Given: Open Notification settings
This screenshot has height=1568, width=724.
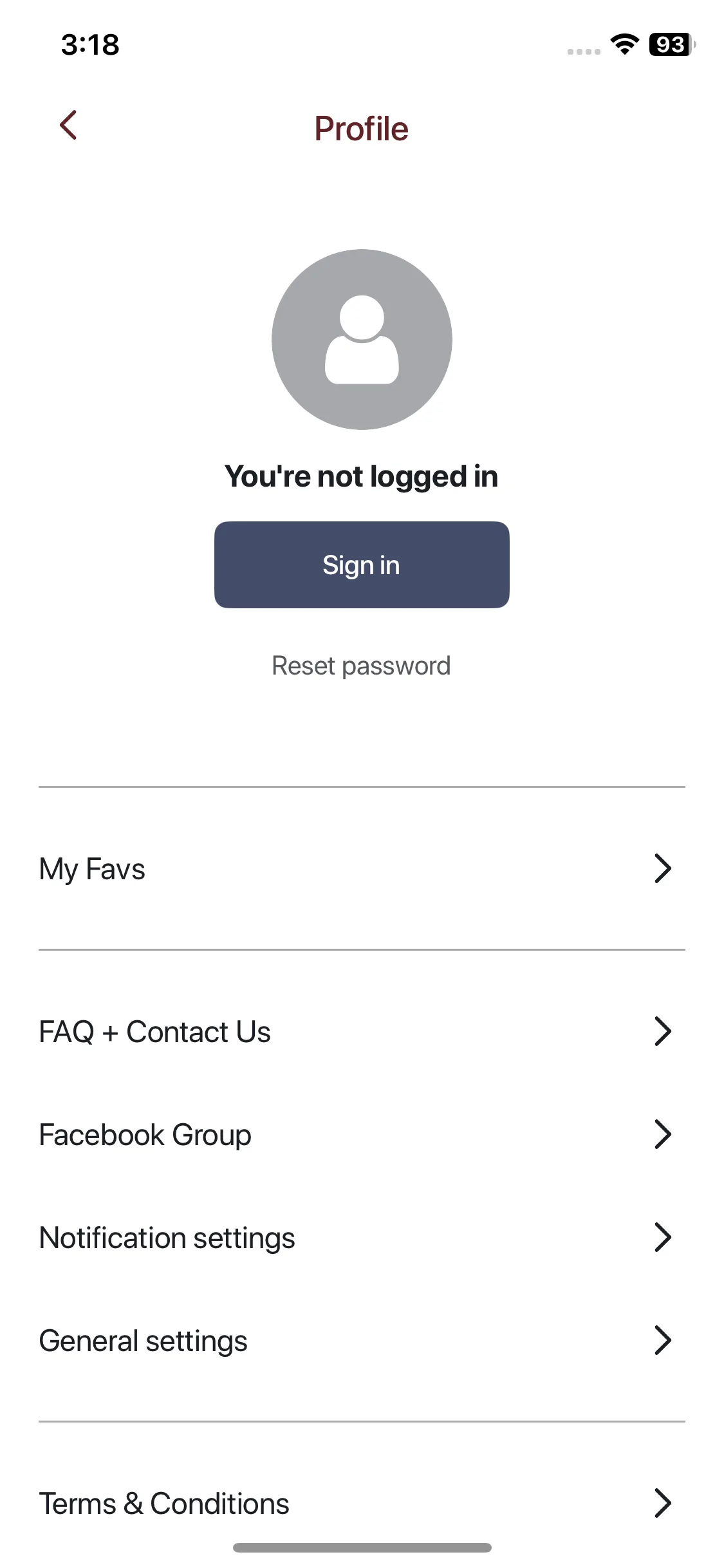Looking at the screenshot, I should tap(167, 1238).
